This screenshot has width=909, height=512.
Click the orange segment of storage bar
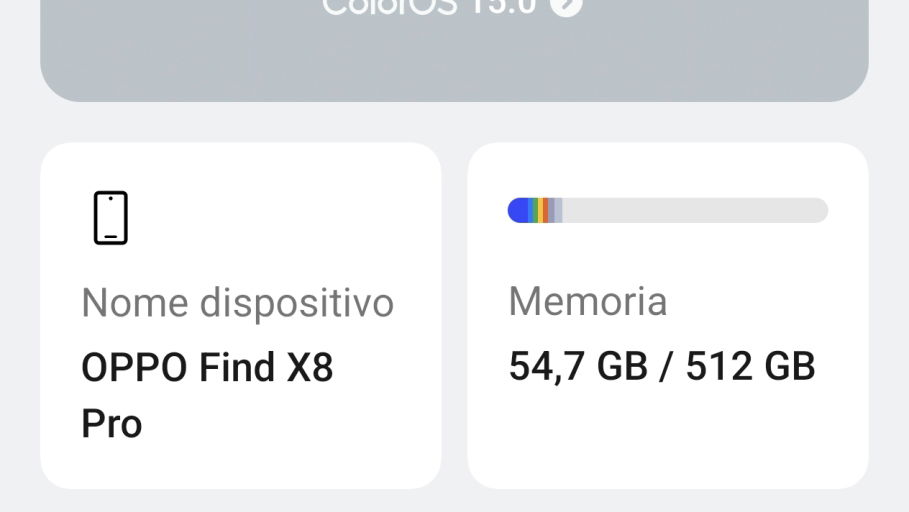coord(546,210)
